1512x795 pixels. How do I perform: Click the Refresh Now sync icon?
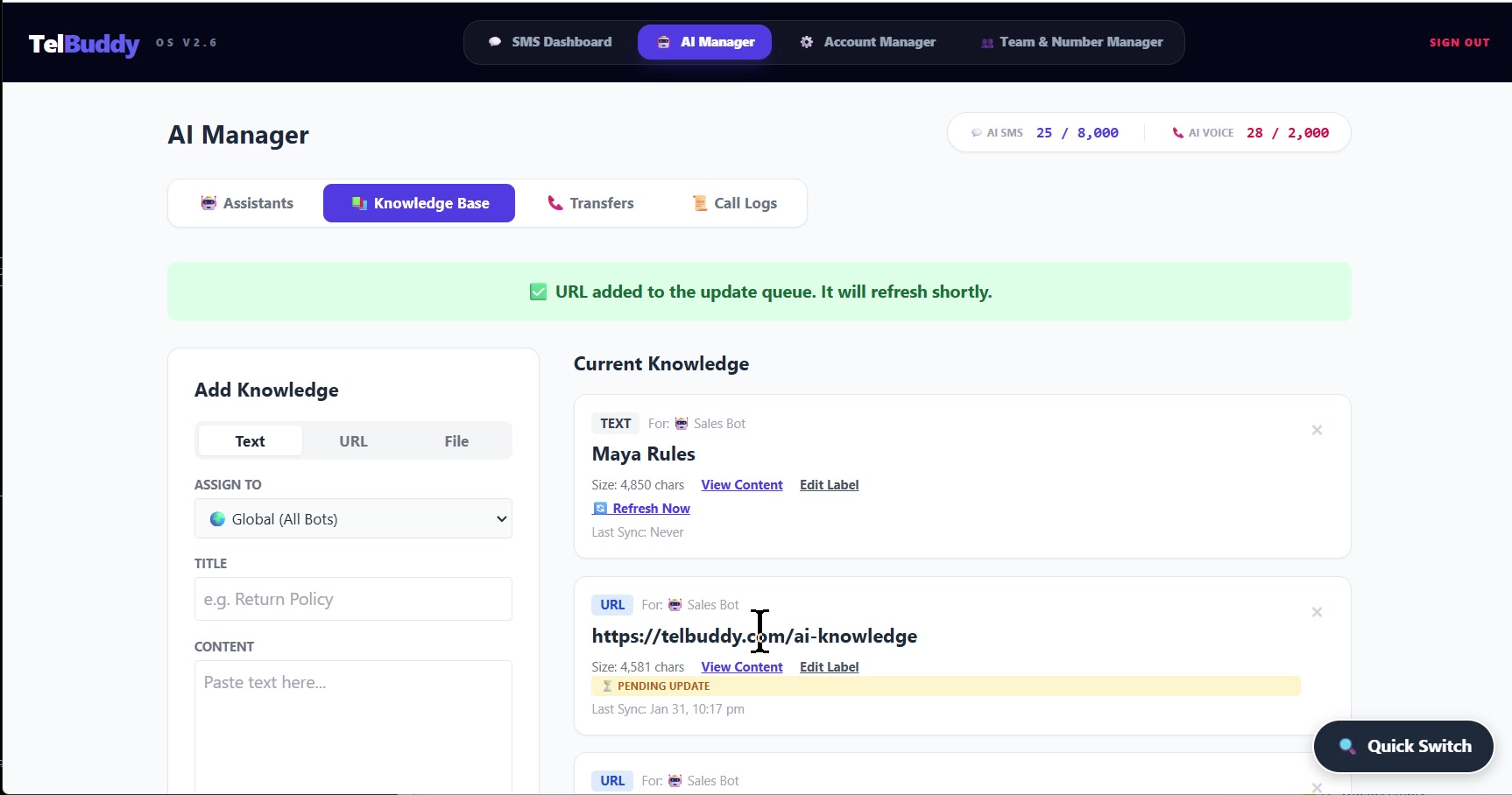(x=600, y=509)
